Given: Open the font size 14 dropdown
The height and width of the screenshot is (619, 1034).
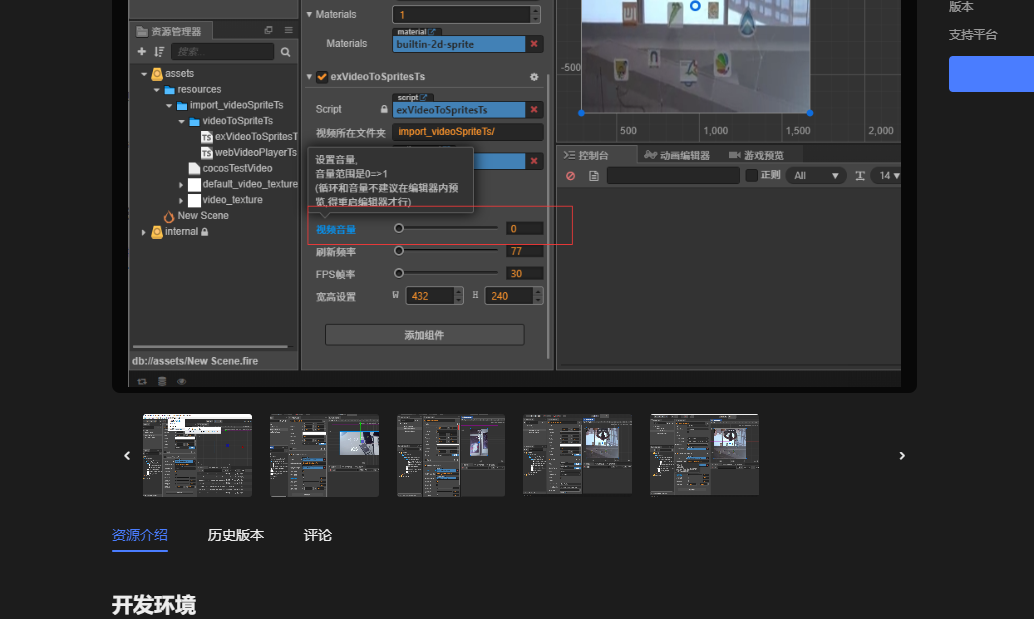Looking at the screenshot, I should click(888, 176).
